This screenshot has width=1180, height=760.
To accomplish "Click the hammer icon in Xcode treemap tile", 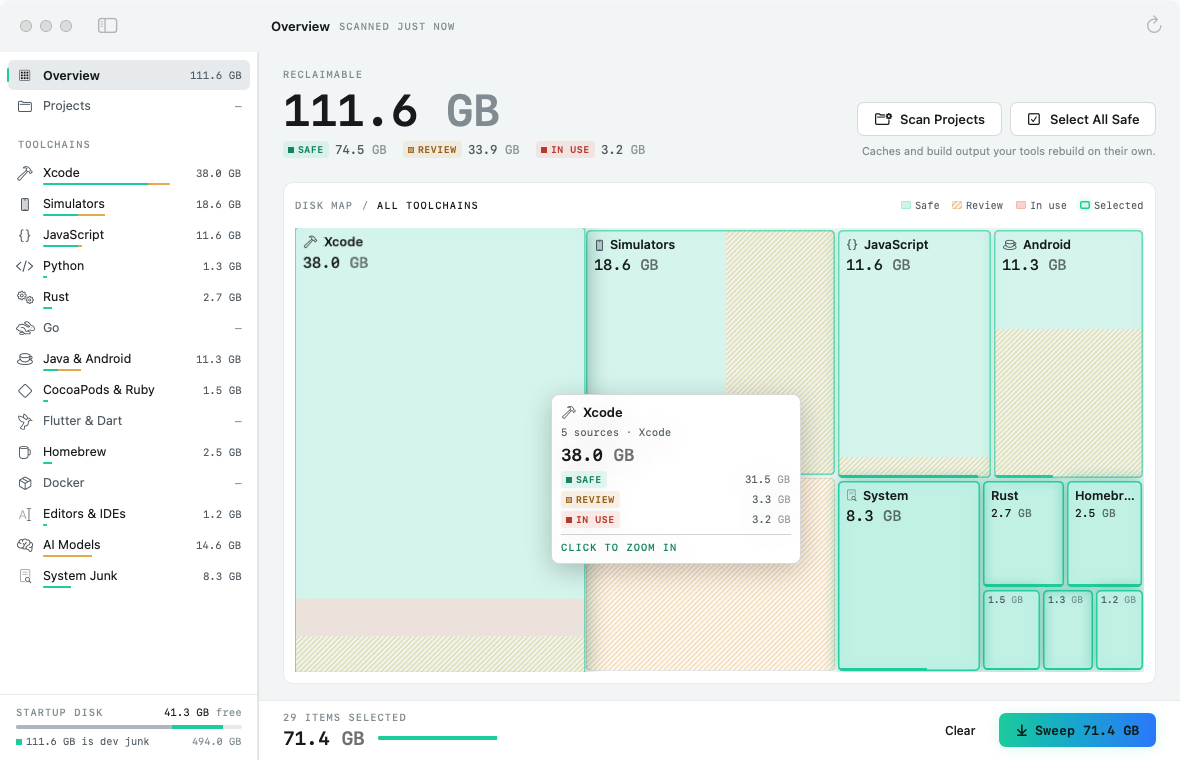I will pyautogui.click(x=310, y=242).
